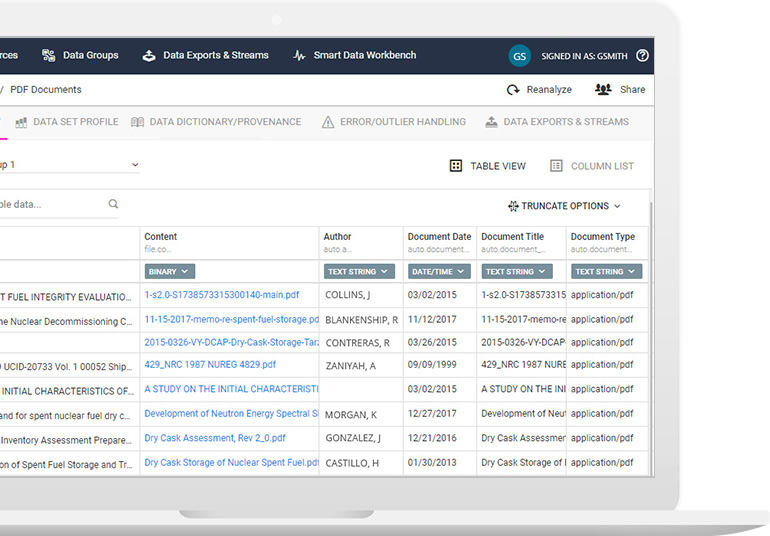The width and height of the screenshot is (770, 536).
Task: Open the BINARY type dropdown for Content
Action: [x=169, y=272]
